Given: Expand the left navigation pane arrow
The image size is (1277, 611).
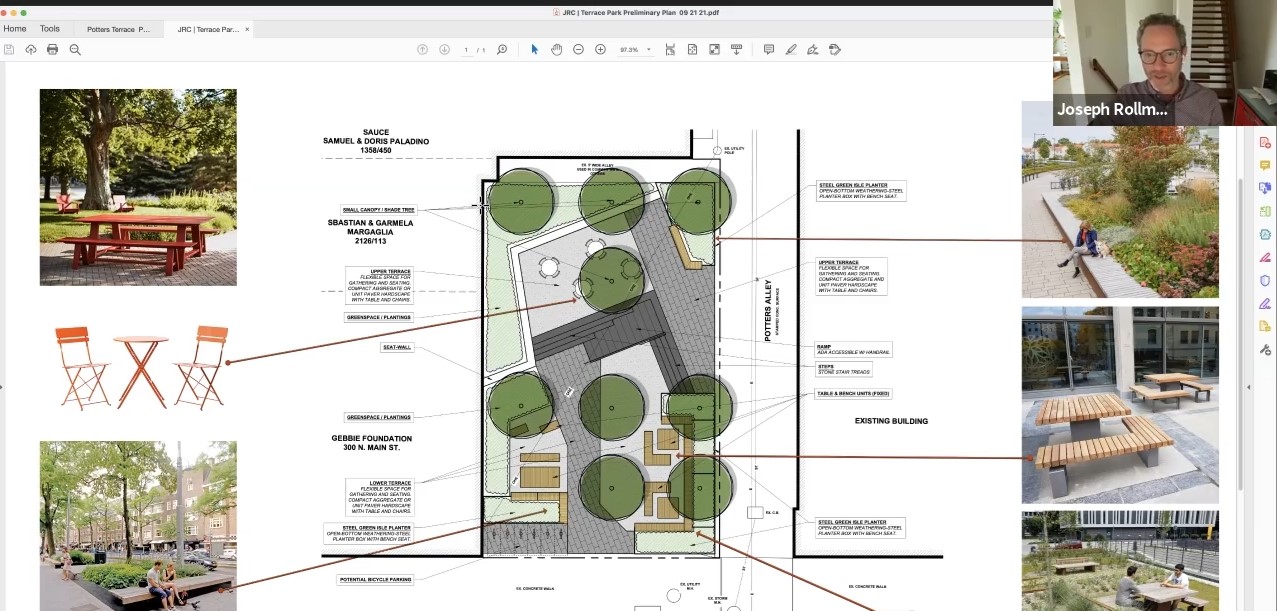Looking at the screenshot, I should [x=3, y=387].
